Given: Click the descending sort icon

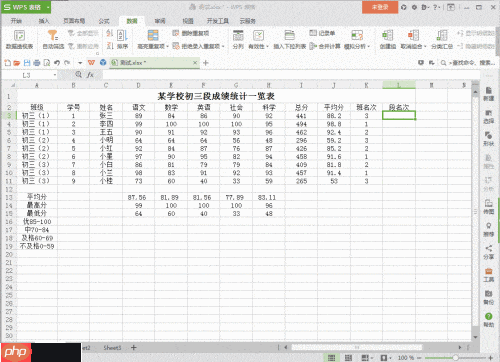Looking at the screenshot, I should 110,45.
